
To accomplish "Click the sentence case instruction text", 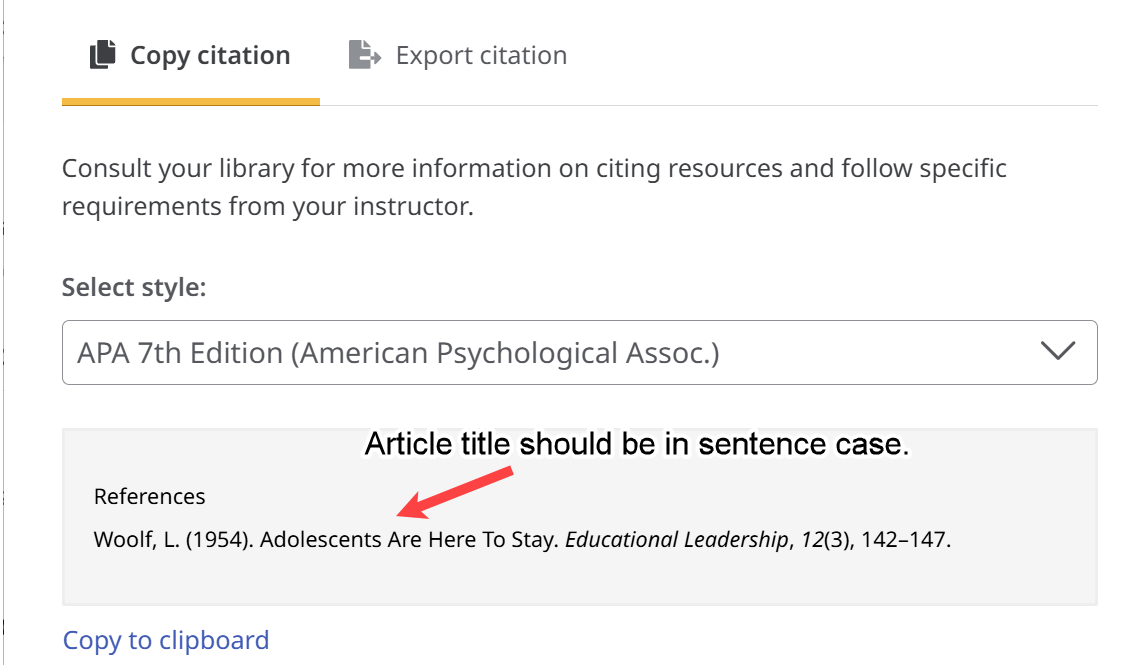I will click(x=637, y=443).
